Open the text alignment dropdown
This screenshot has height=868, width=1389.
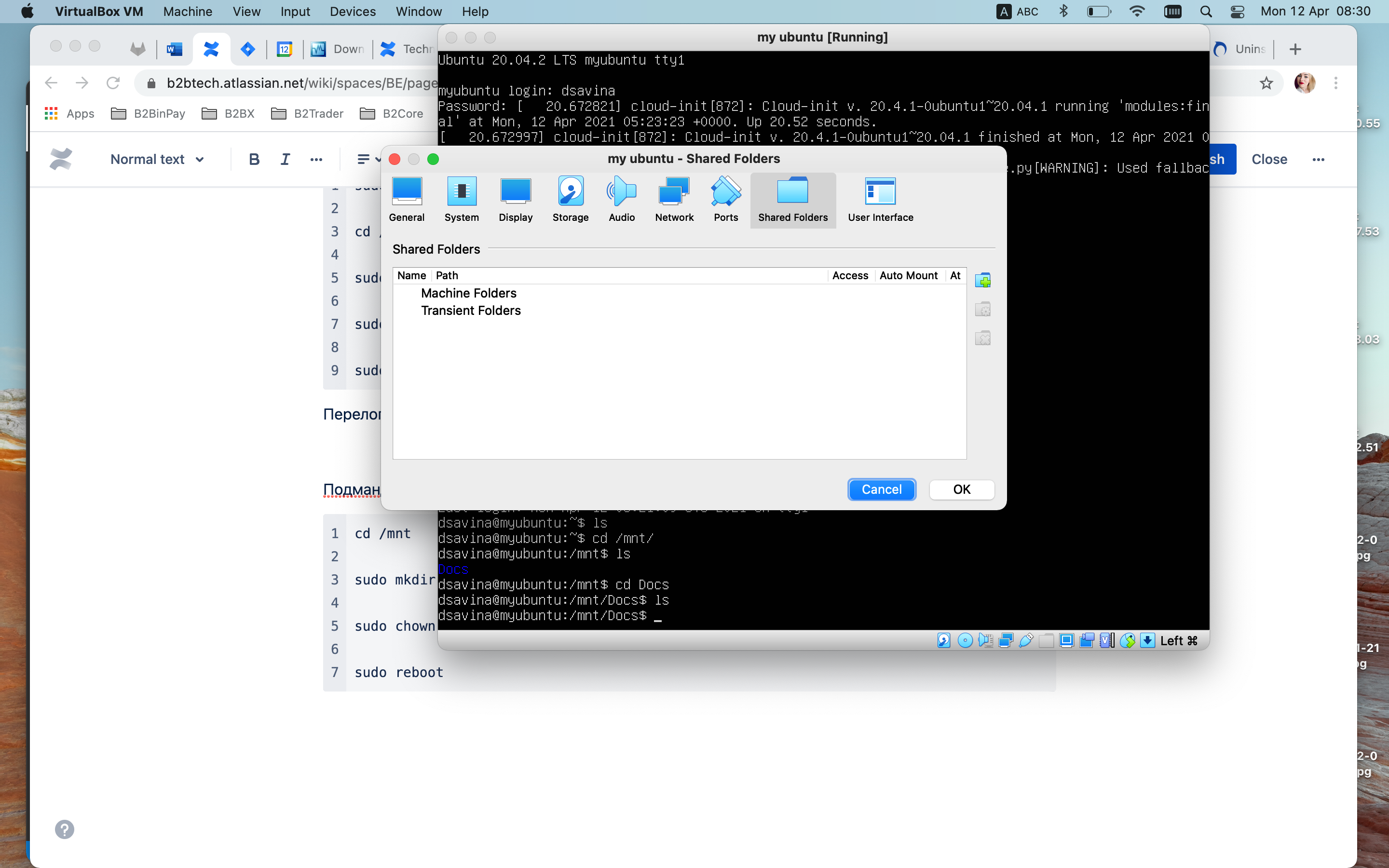pos(368,159)
